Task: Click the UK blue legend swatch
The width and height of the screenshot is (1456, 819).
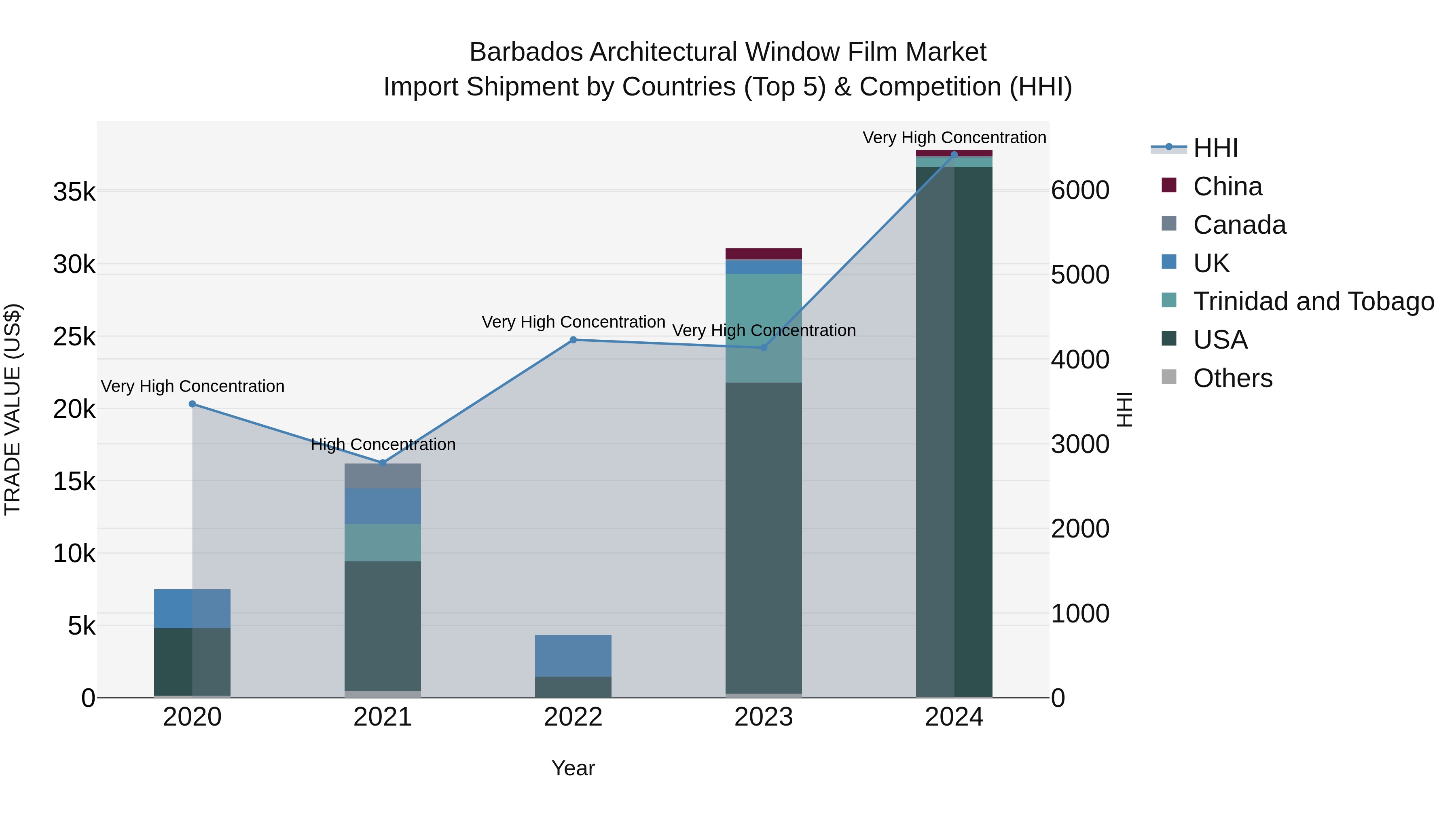Action: pyautogui.click(x=1169, y=262)
